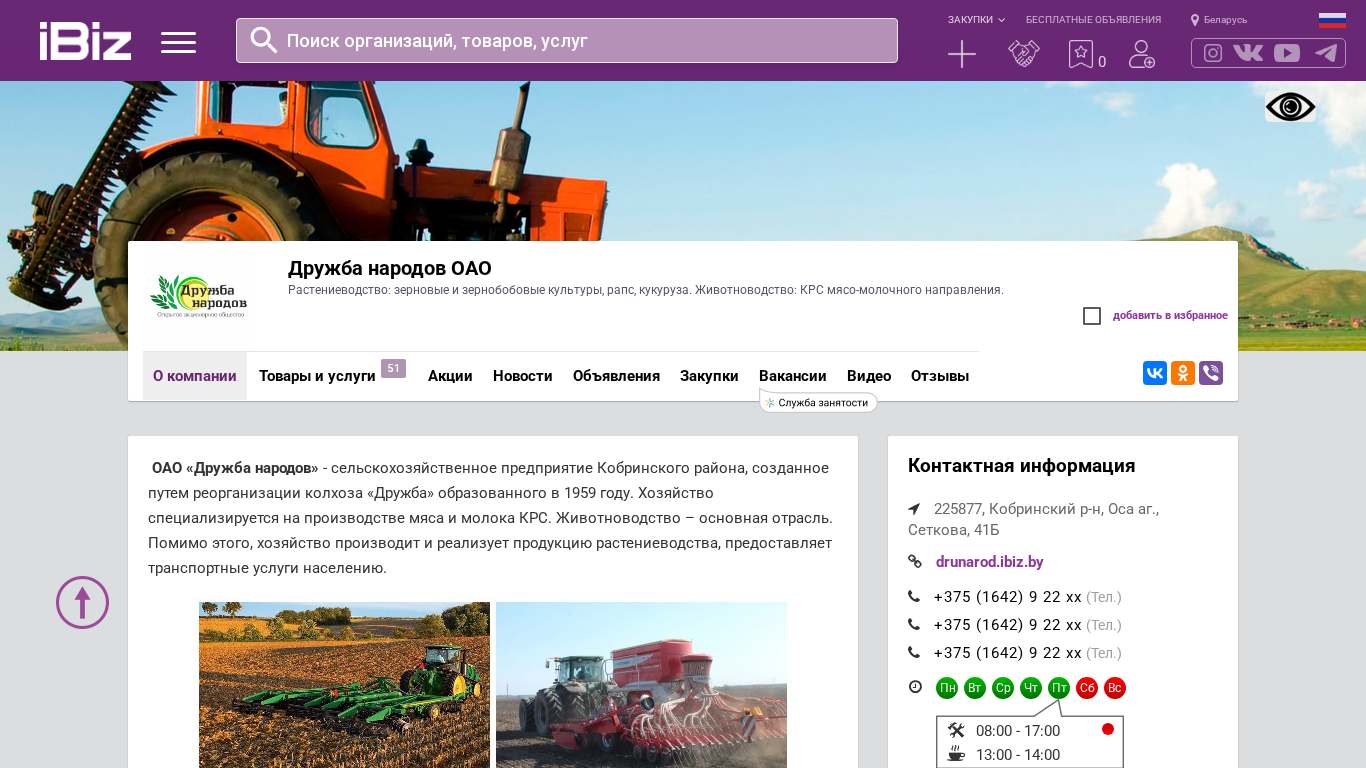This screenshot has width=1366, height=768.
Task: Select Monday (Пн) working day
Action: coord(947,688)
